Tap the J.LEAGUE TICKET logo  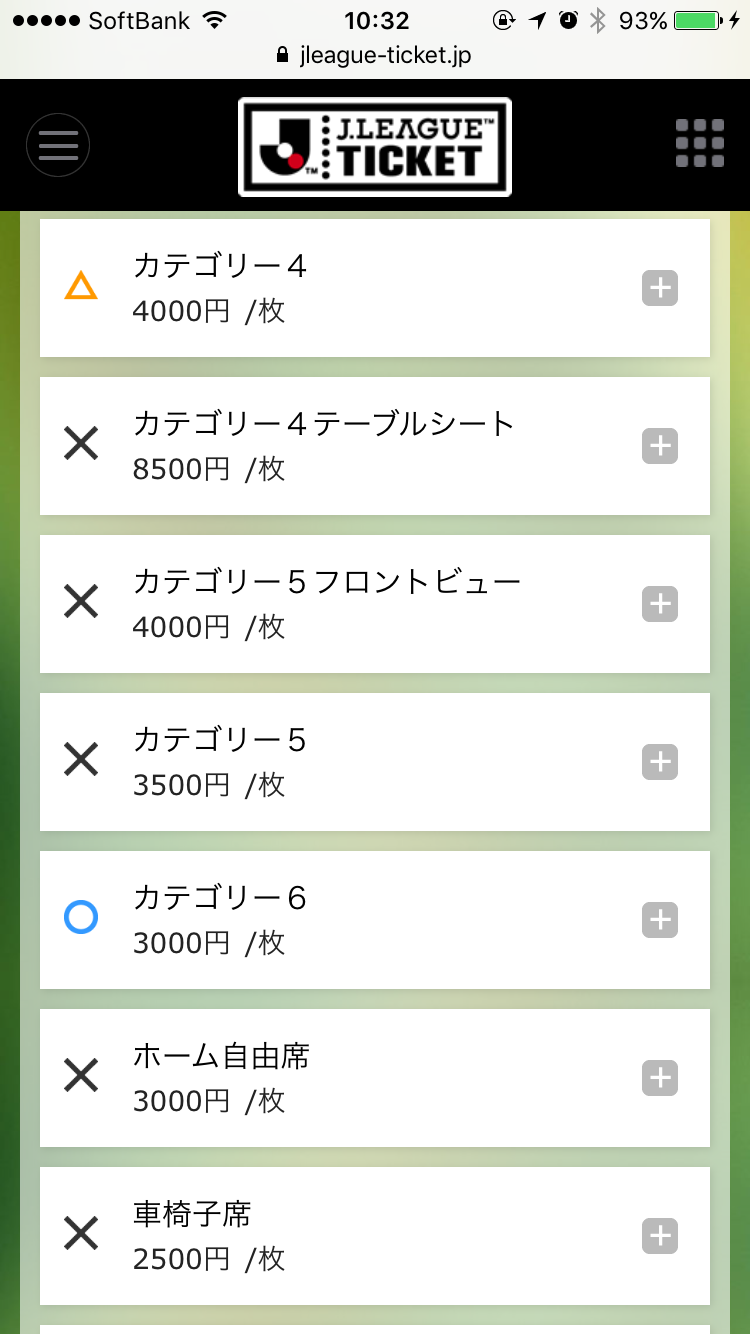(x=375, y=147)
